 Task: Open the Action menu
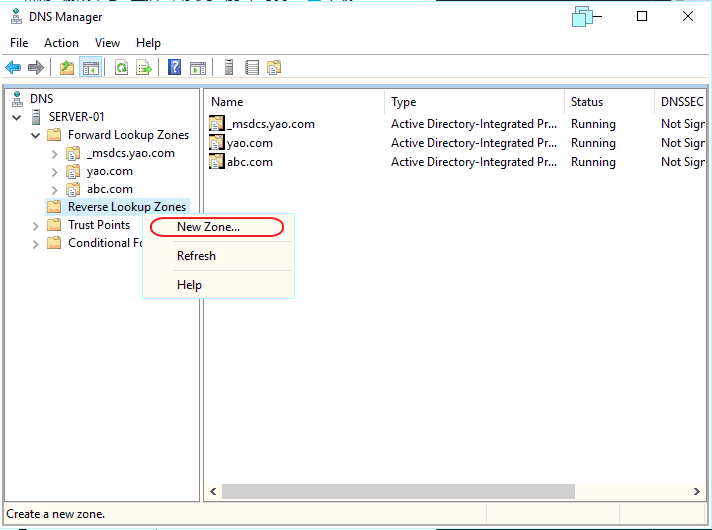(61, 43)
